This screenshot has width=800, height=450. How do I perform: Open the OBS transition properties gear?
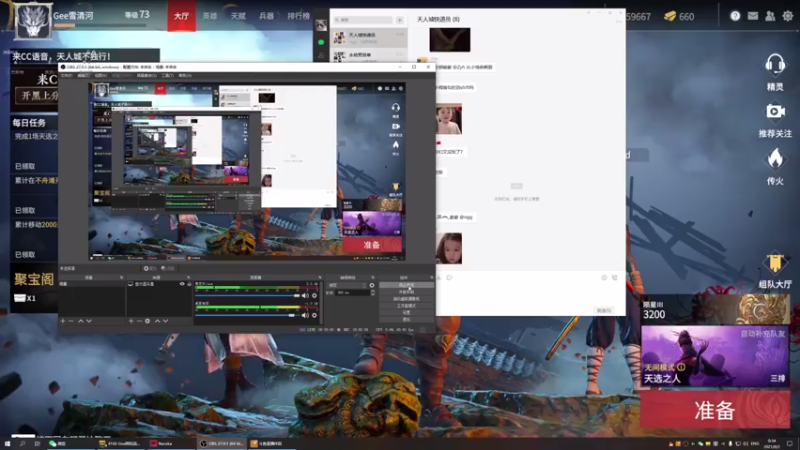pos(371,285)
